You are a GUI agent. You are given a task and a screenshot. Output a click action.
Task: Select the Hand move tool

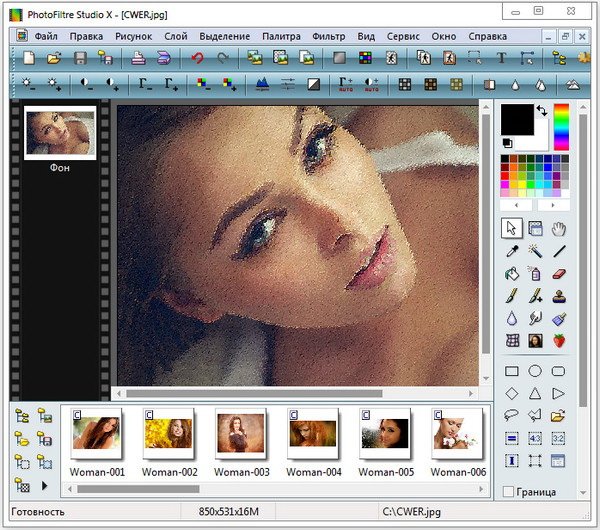pyautogui.click(x=559, y=229)
